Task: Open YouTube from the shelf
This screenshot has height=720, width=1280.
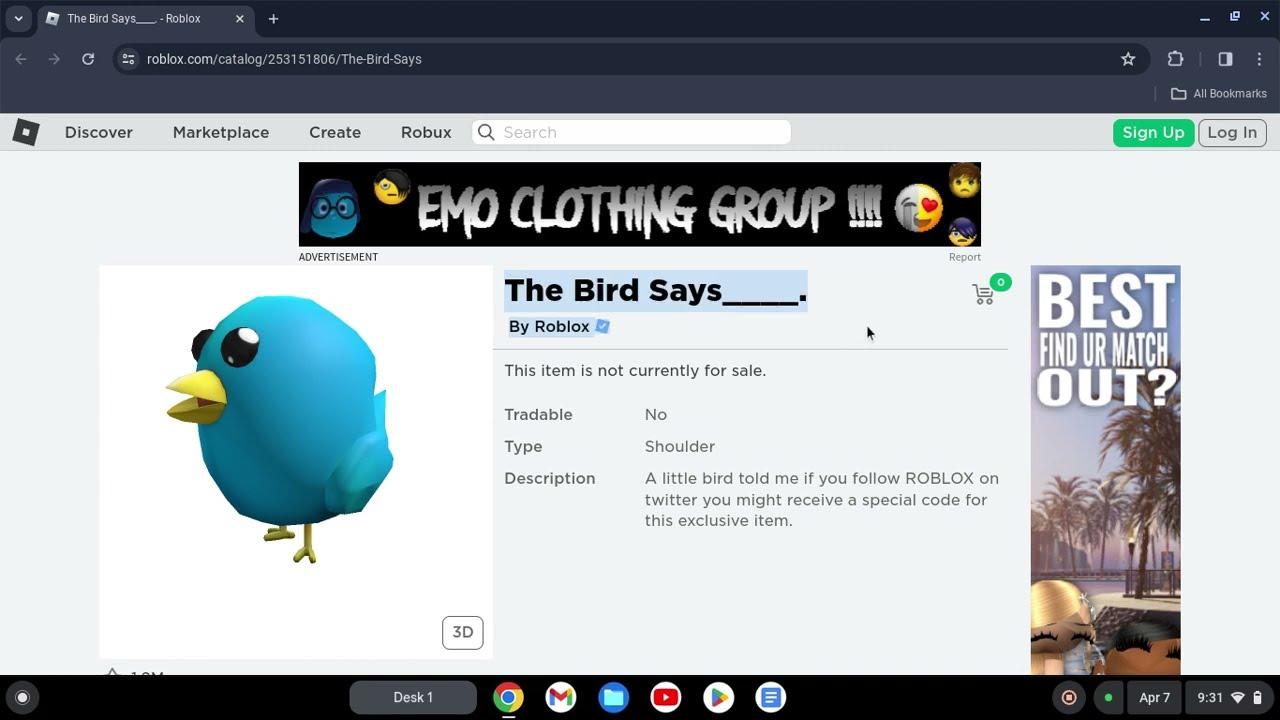Action: click(666, 697)
